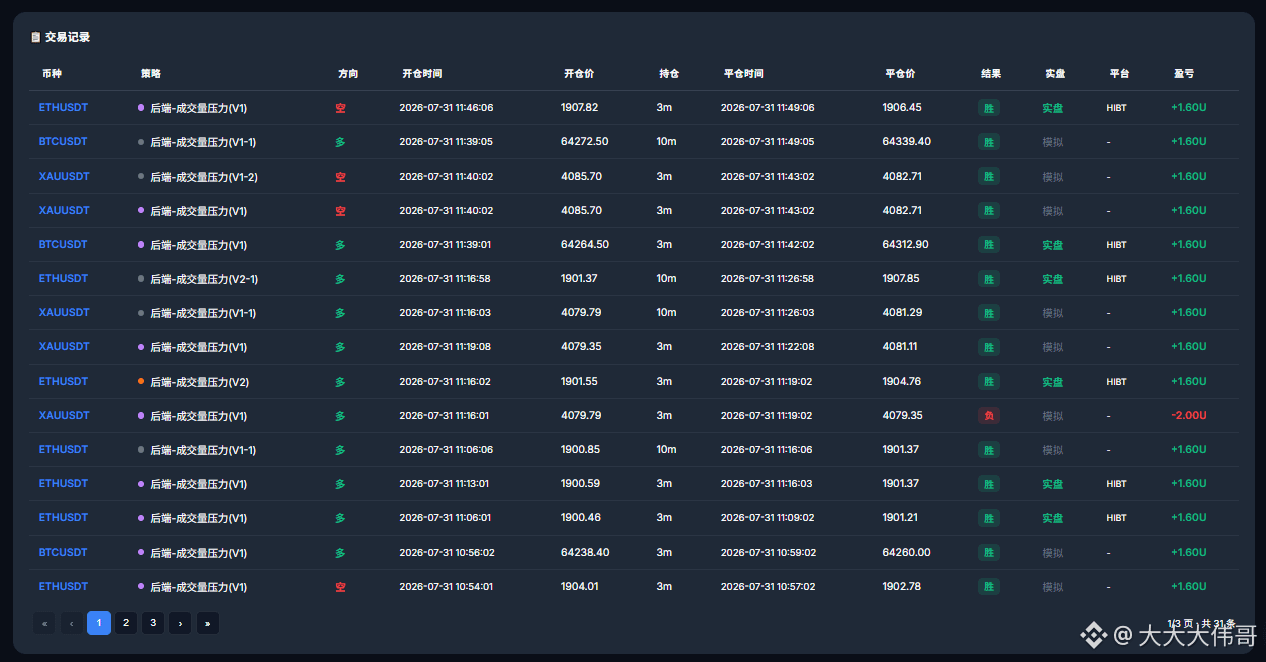Click the 方向 column header

pos(348,74)
